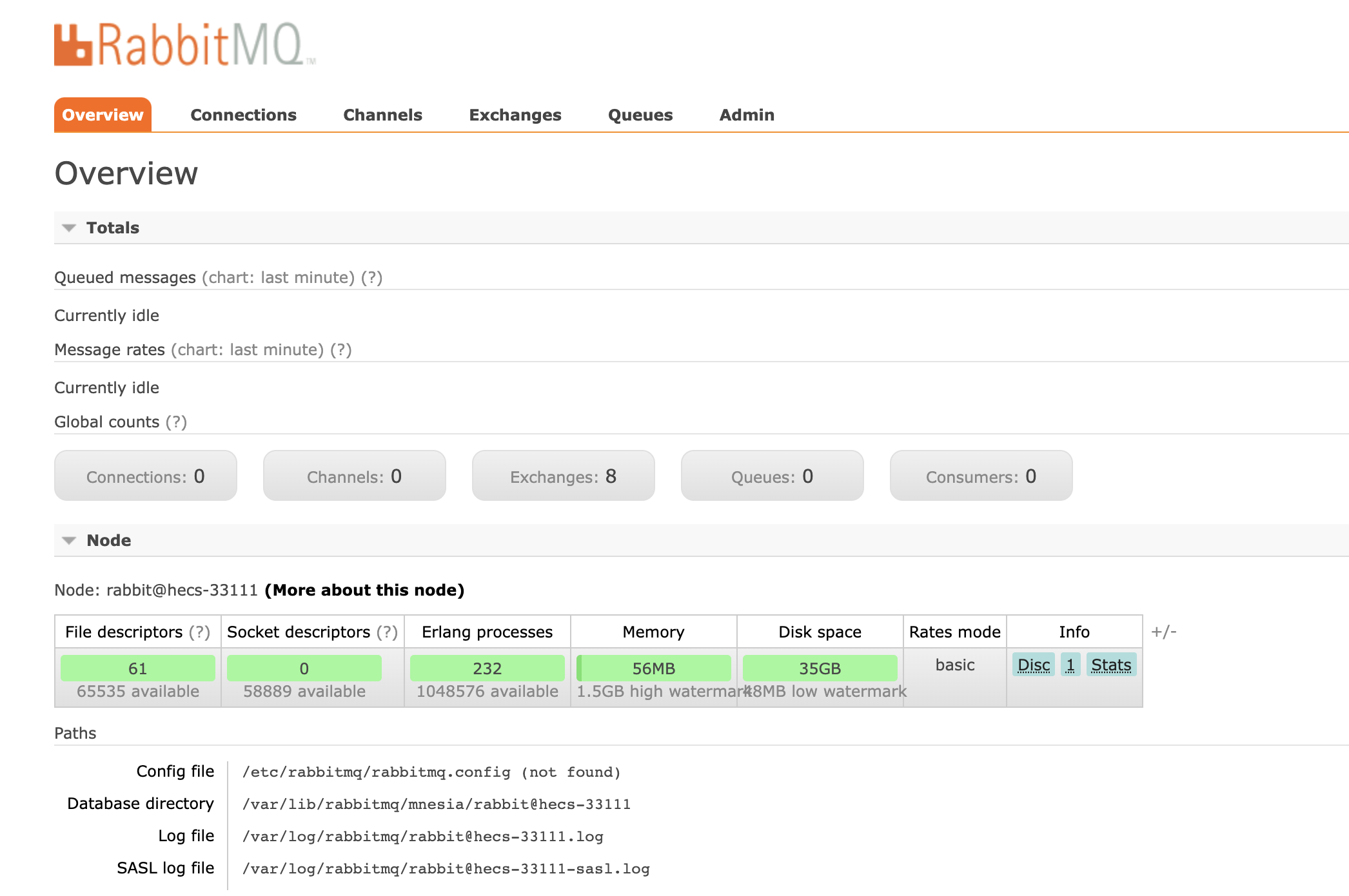
Task: Switch to the Channels tab
Action: pyautogui.click(x=382, y=115)
